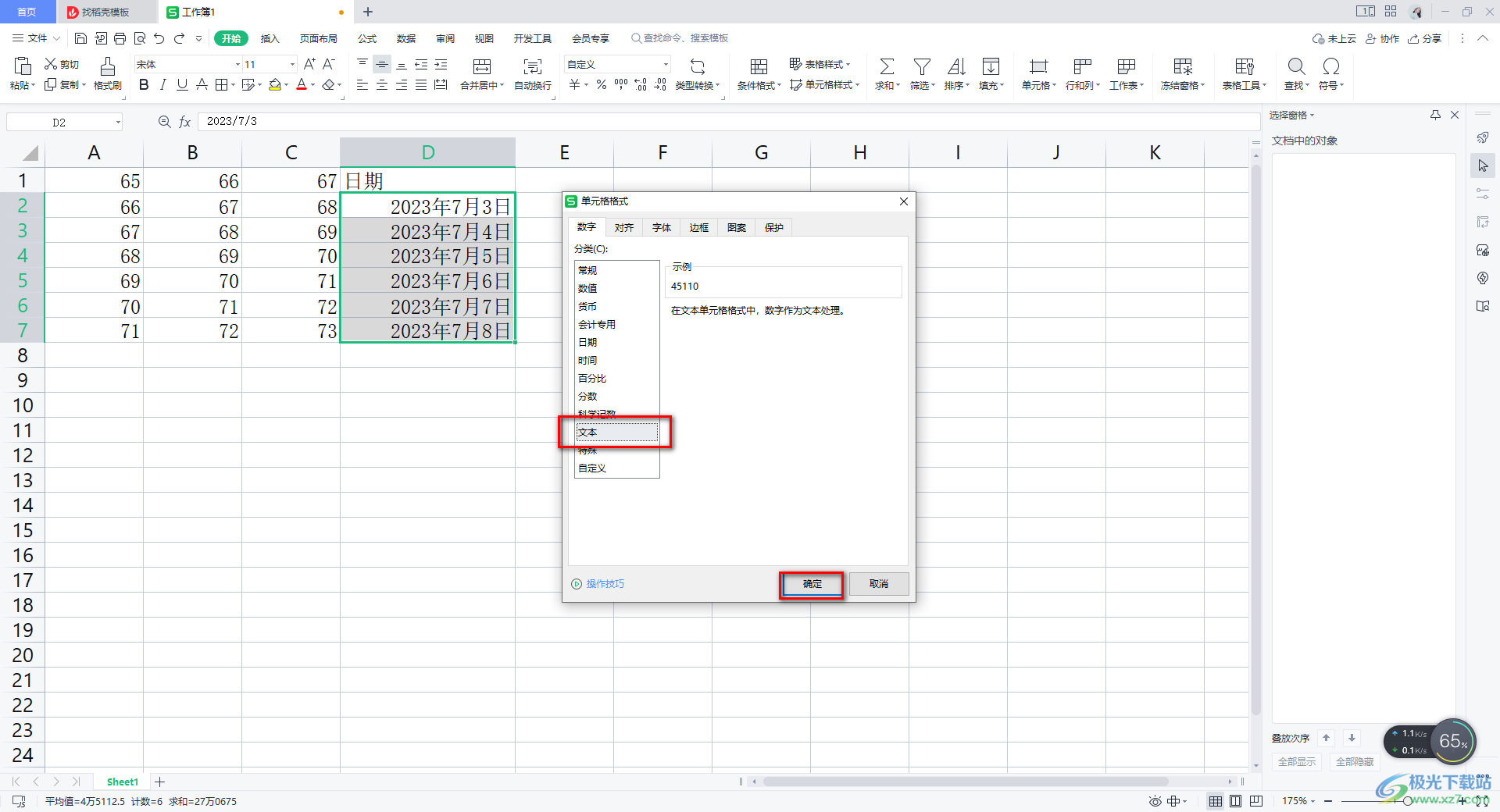Viewport: 1500px width, 812px height.
Task: Switch to the 对齐 tab in the dialog
Action: tap(623, 227)
